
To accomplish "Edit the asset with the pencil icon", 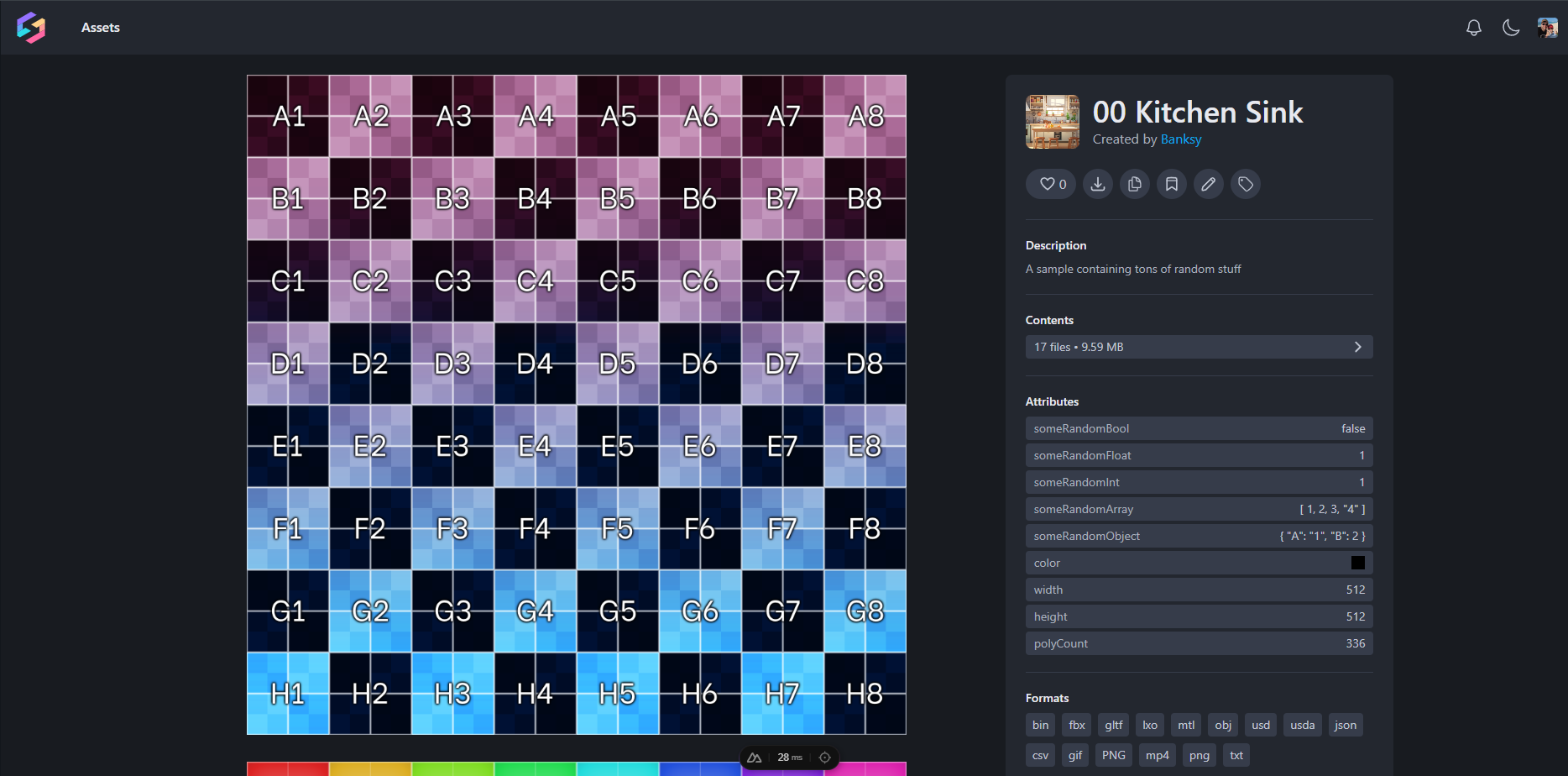I will pos(1208,184).
